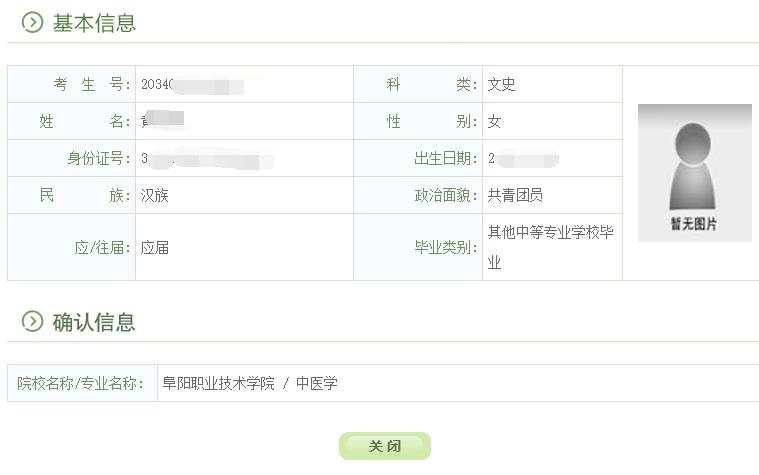
Task: Click the 暂无图片 placeholder photo
Action: click(694, 173)
